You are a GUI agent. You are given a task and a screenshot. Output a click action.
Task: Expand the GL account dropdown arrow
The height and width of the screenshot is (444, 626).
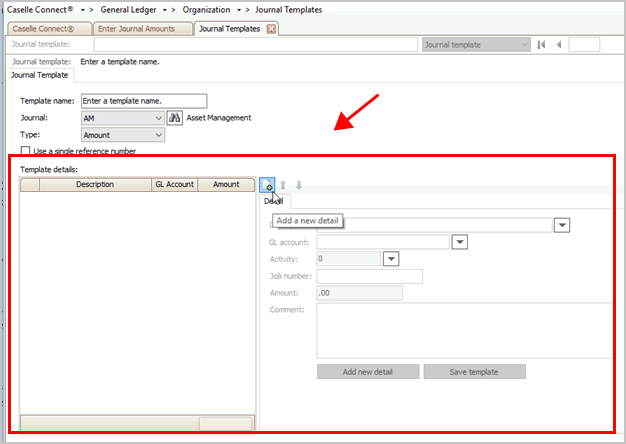pos(460,241)
